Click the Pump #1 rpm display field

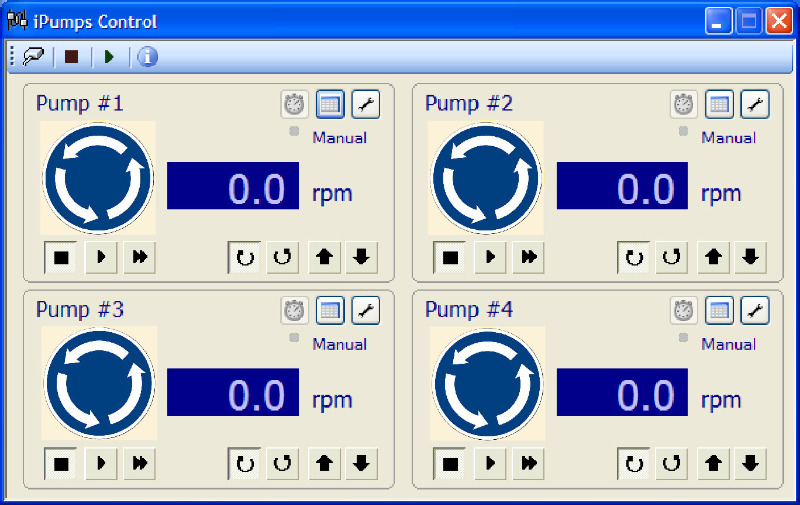pyautogui.click(x=232, y=186)
